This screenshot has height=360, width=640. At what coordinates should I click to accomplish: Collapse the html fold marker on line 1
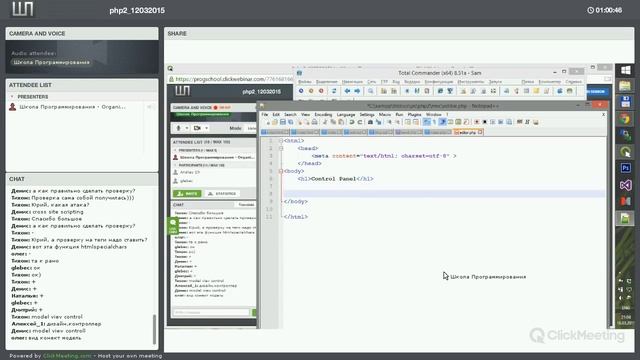tap(281, 141)
